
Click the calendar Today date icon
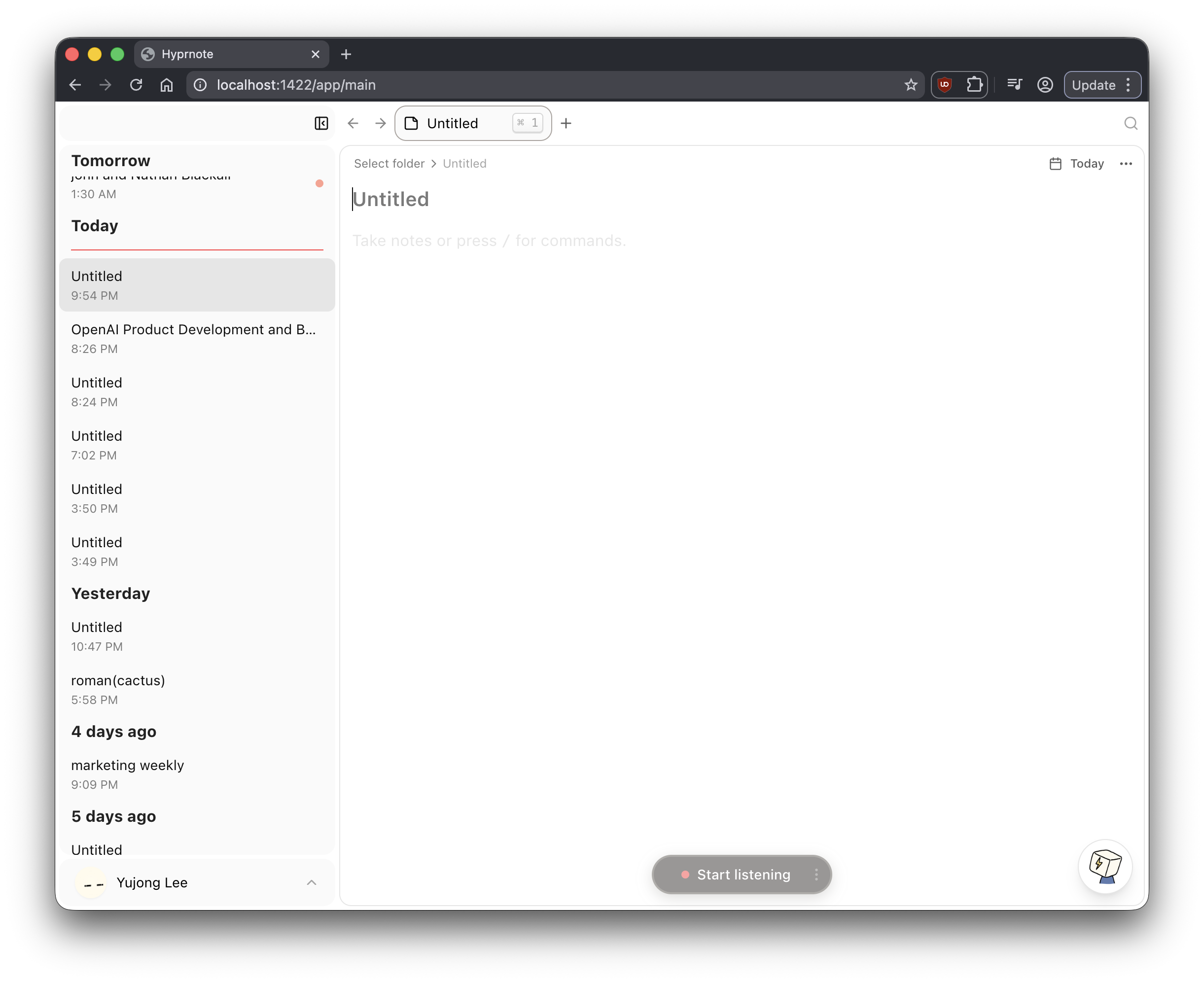coord(1055,164)
